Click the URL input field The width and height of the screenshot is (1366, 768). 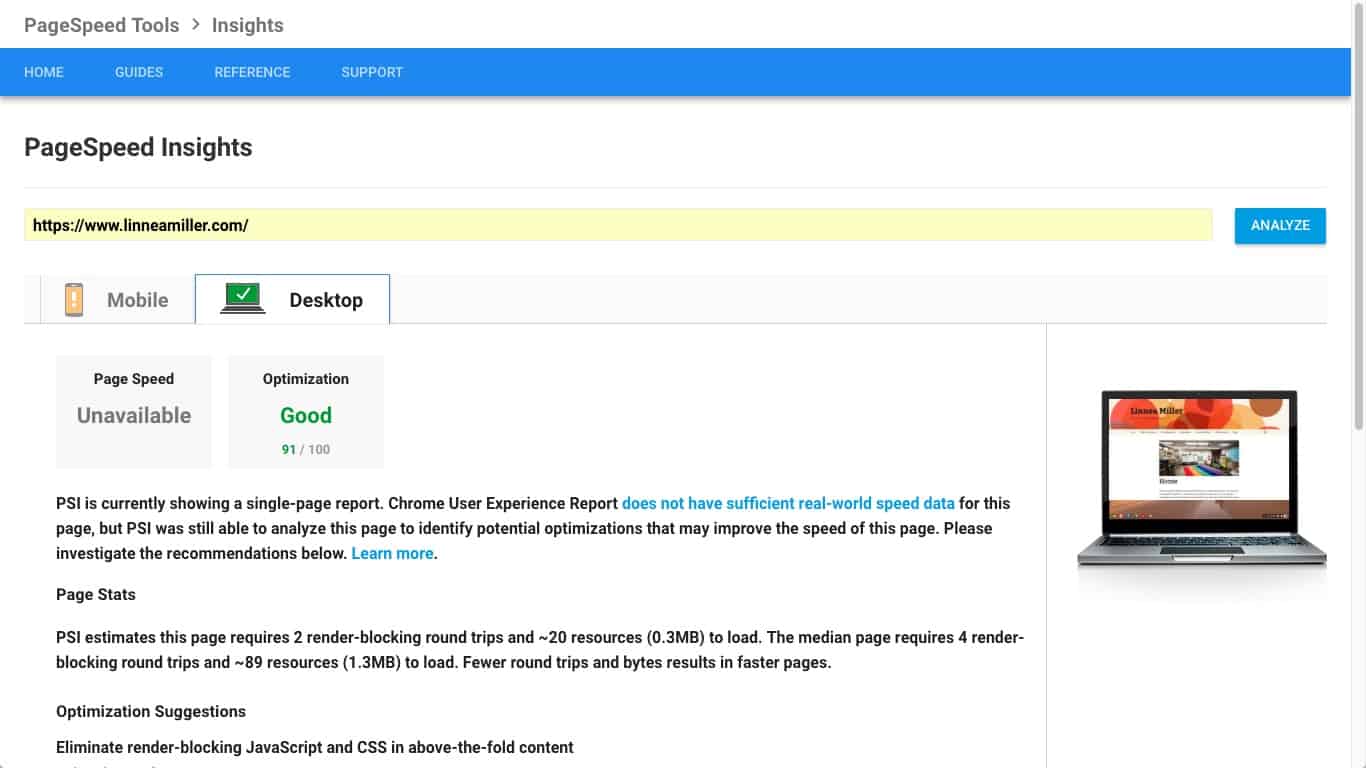pos(618,225)
